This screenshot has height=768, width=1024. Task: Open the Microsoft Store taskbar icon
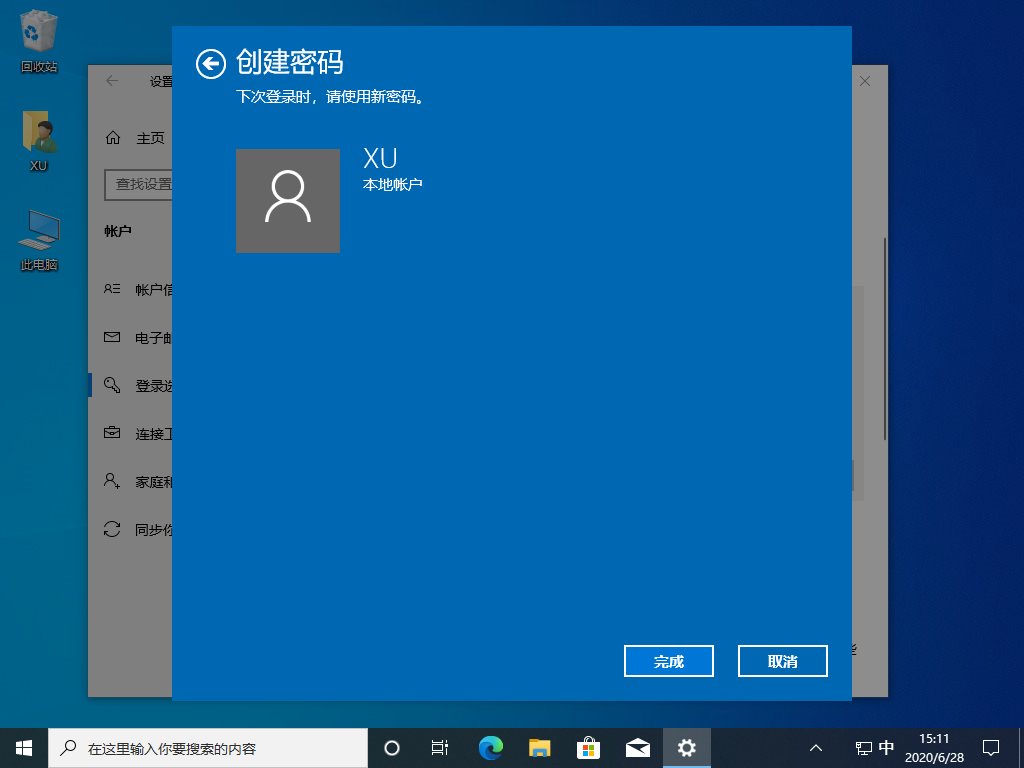589,747
